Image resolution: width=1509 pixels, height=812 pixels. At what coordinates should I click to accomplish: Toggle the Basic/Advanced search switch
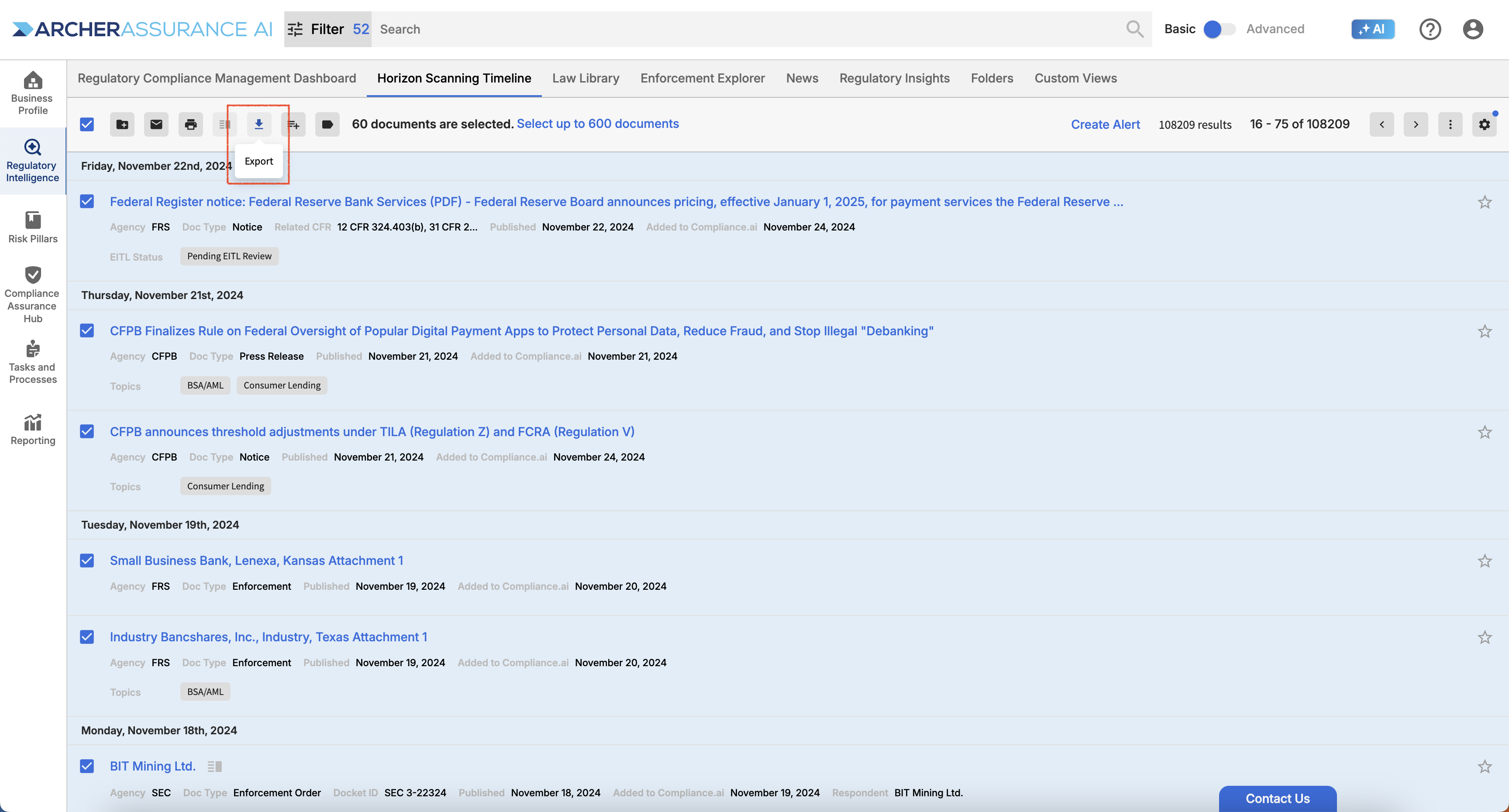1219,29
